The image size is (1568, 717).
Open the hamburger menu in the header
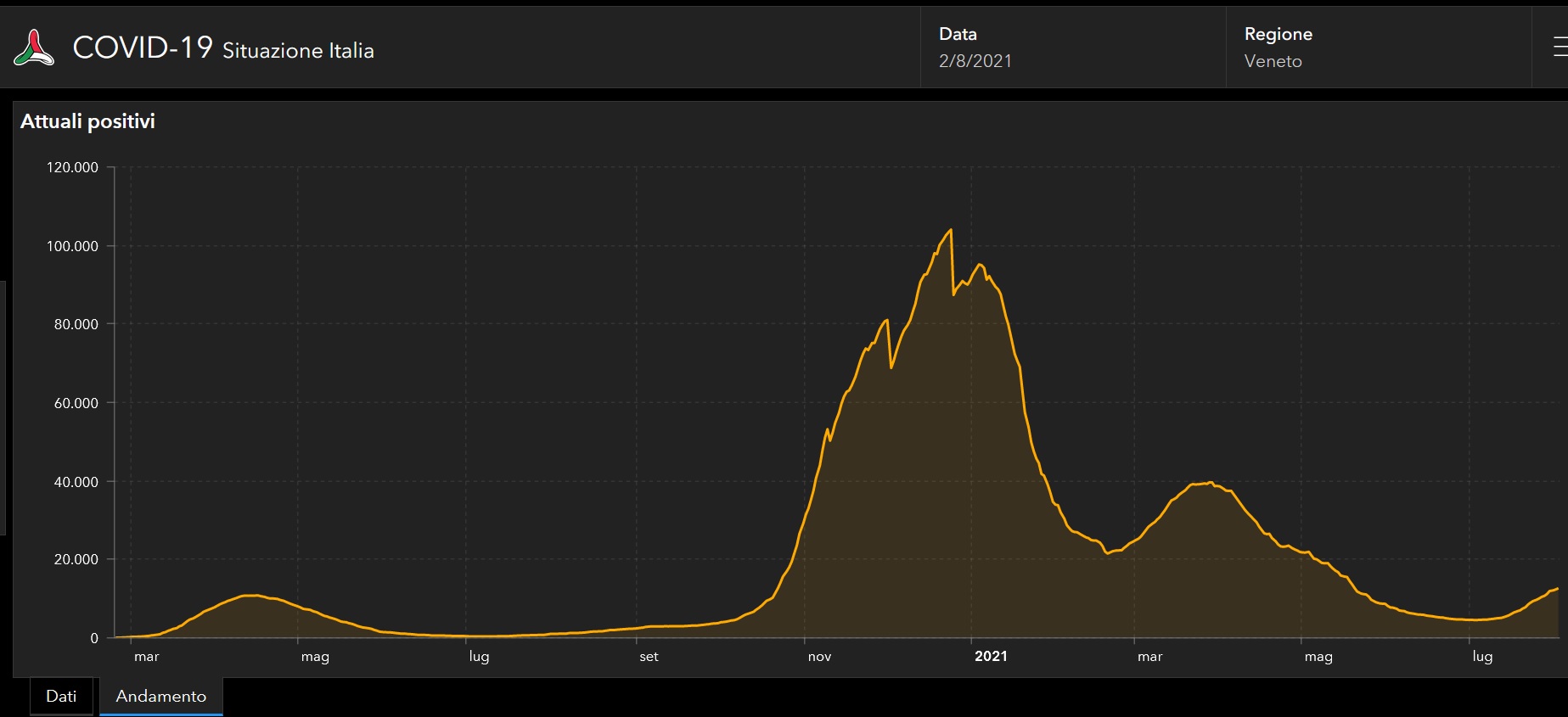(x=1560, y=48)
